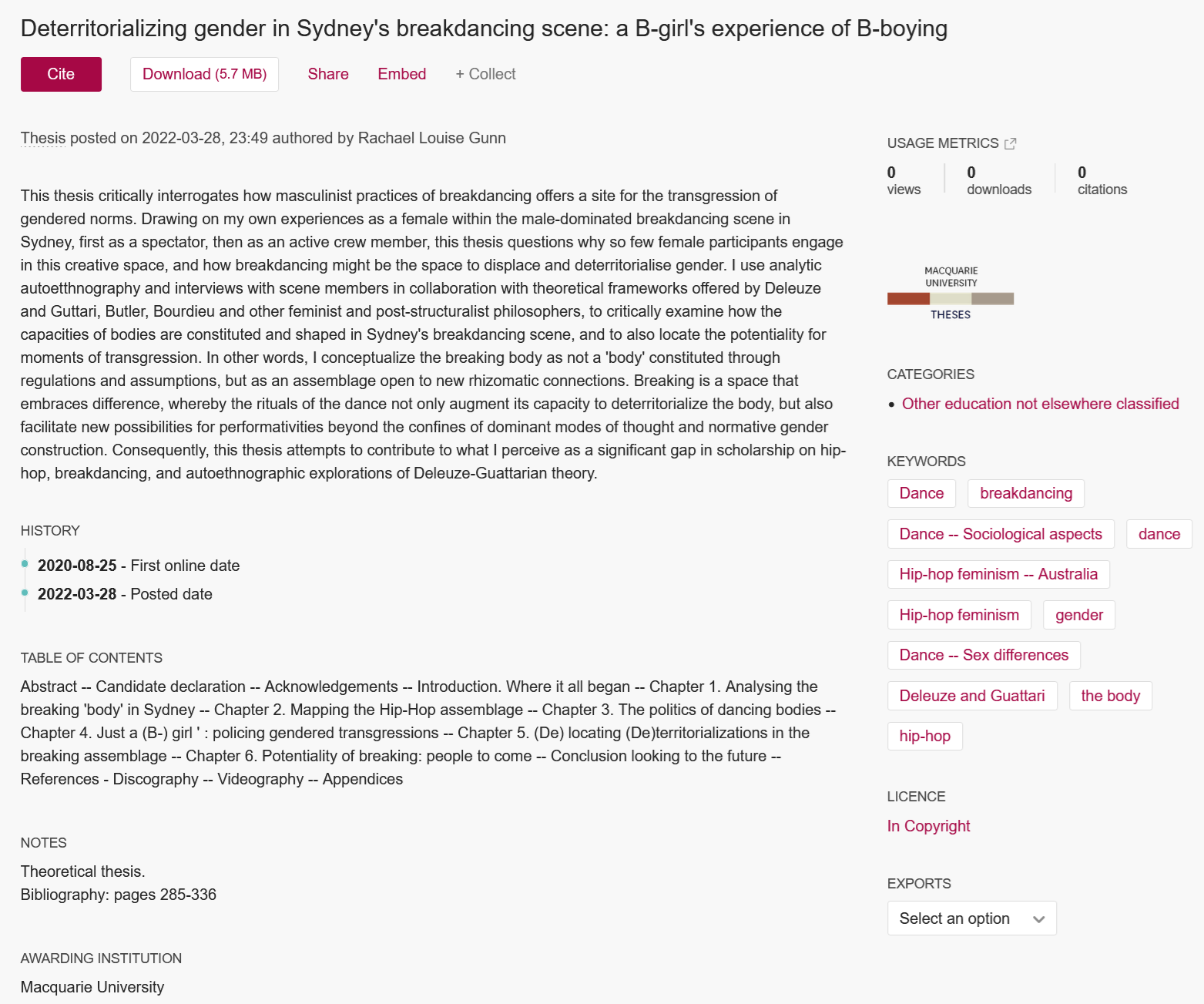This screenshot has width=1204, height=1004.
Task: Select the body keyword tag
Action: 1110,696
